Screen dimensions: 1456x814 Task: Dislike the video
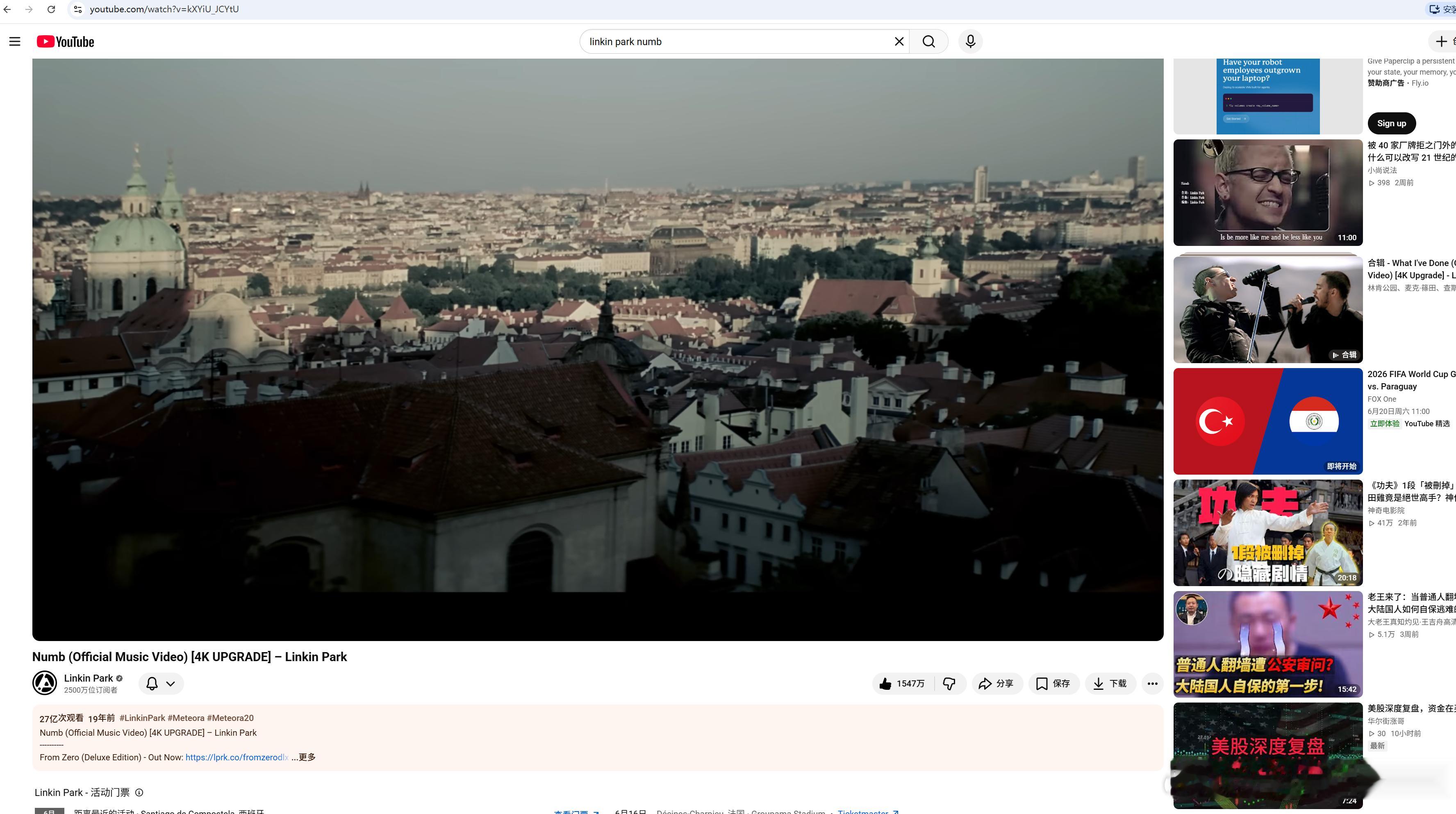[950, 683]
